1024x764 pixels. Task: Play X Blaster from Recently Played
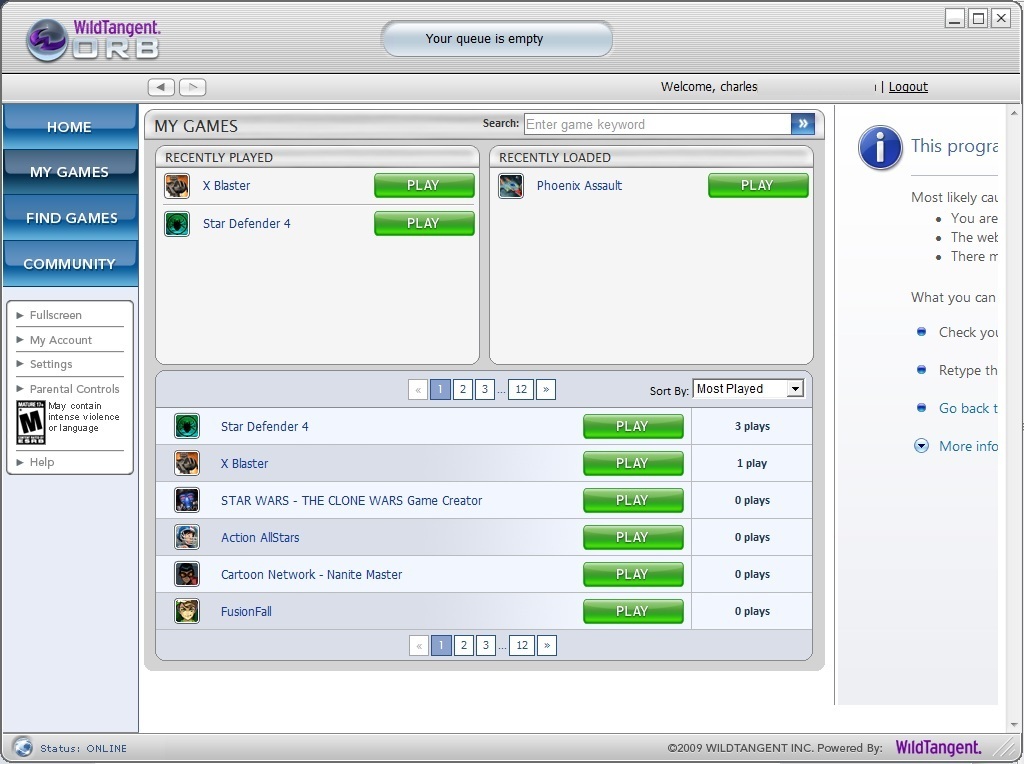click(424, 185)
